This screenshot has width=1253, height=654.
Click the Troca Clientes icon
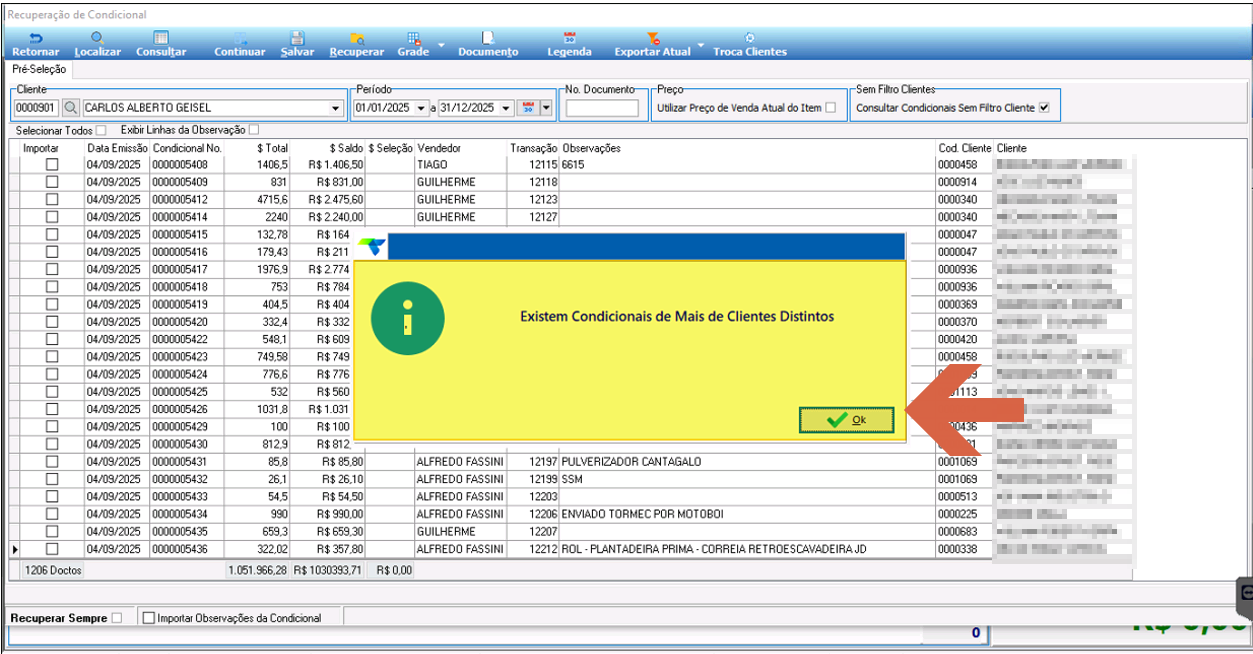pyautogui.click(x=750, y=37)
